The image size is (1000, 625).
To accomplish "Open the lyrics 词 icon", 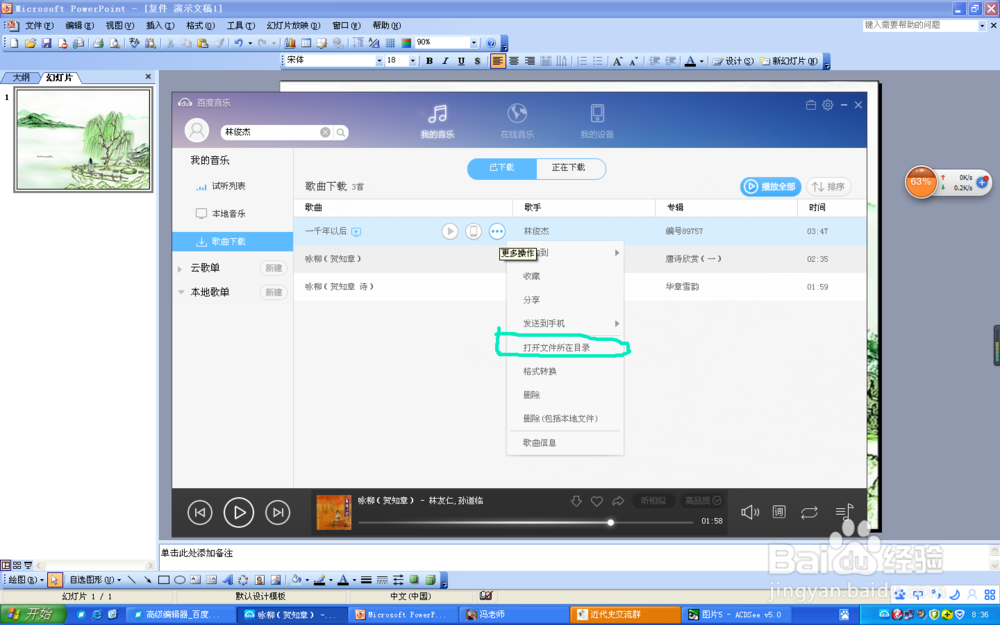I will (x=779, y=512).
